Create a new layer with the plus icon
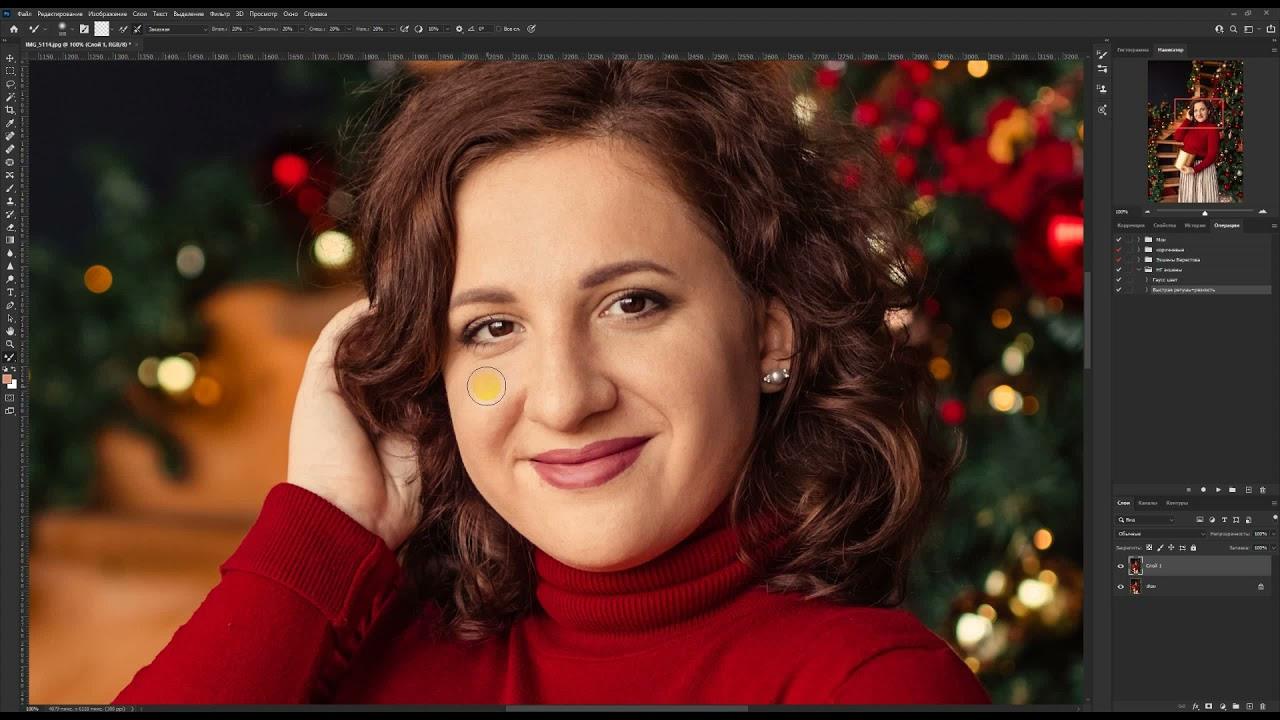Image resolution: width=1280 pixels, height=720 pixels. pos(1249,707)
